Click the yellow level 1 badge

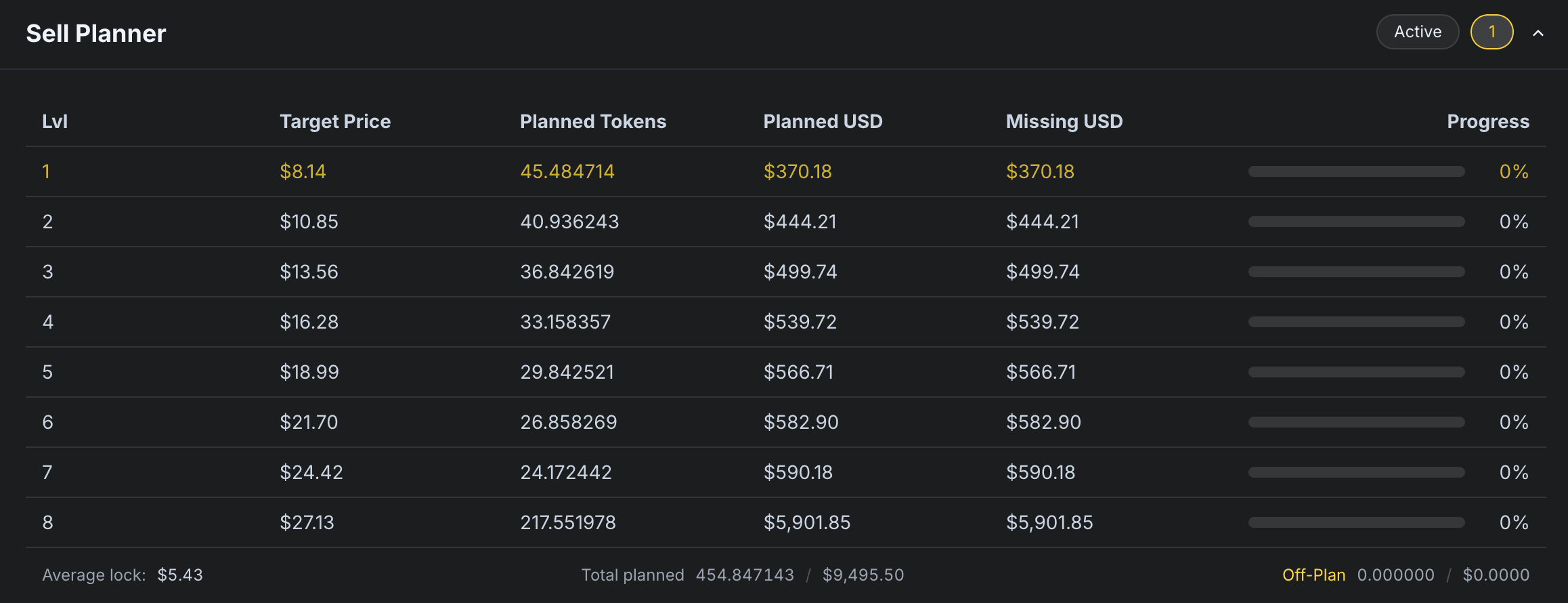pyautogui.click(x=1491, y=32)
